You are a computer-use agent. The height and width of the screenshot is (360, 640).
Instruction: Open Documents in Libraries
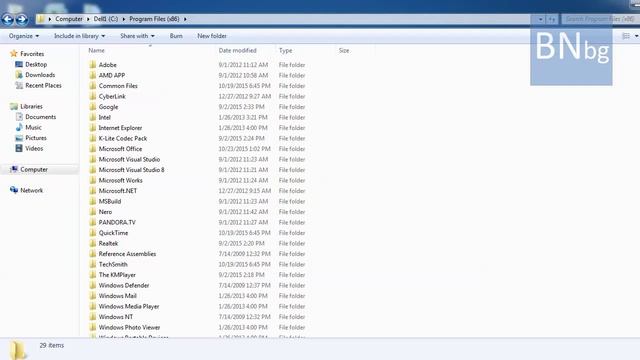pyautogui.click(x=40, y=117)
